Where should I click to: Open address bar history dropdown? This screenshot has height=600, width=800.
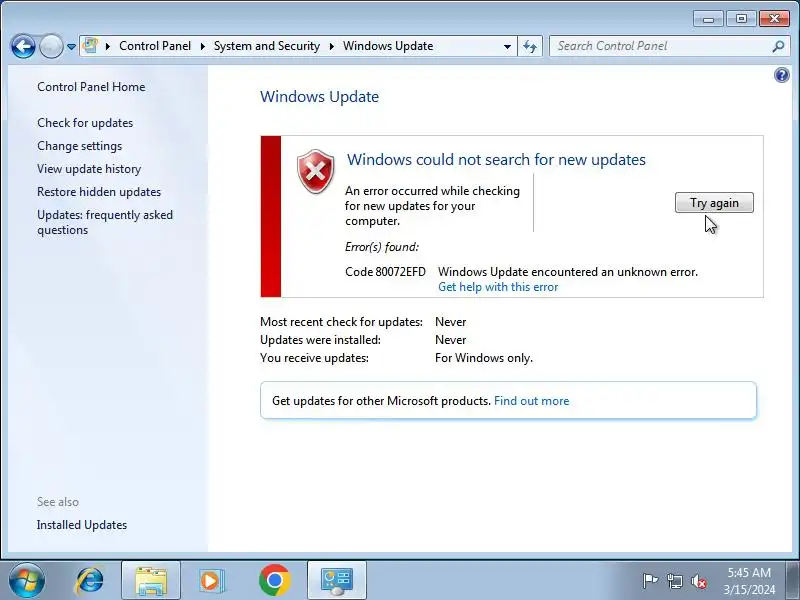tap(507, 46)
